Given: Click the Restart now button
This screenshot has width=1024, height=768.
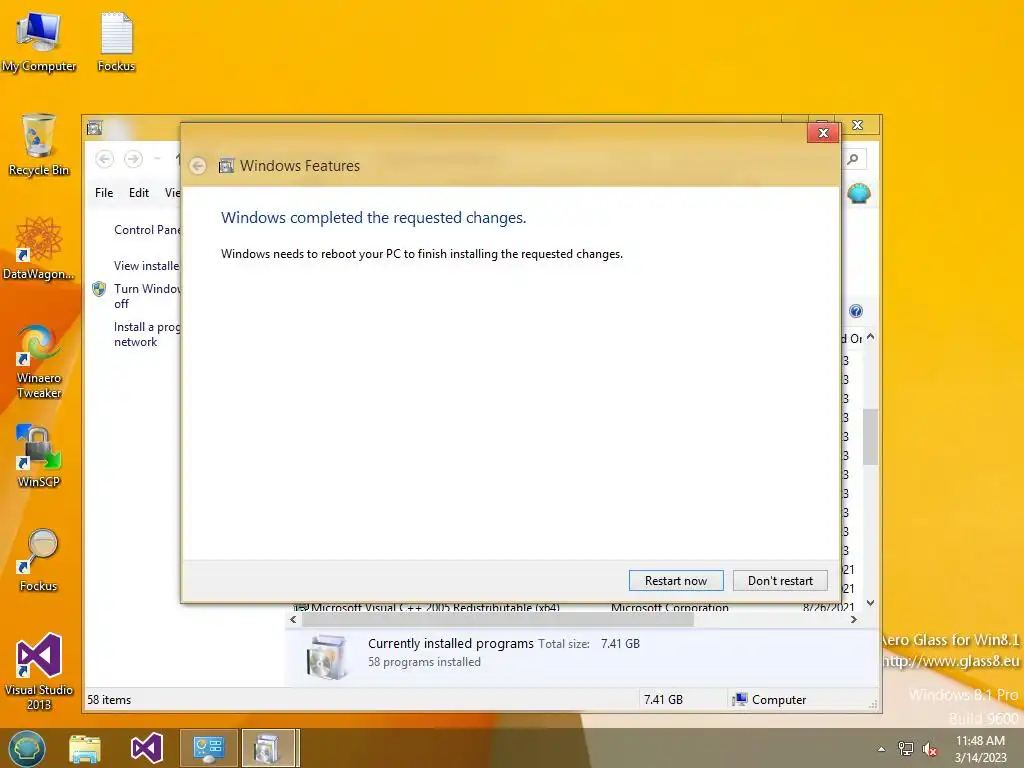Looking at the screenshot, I should tap(676, 581).
